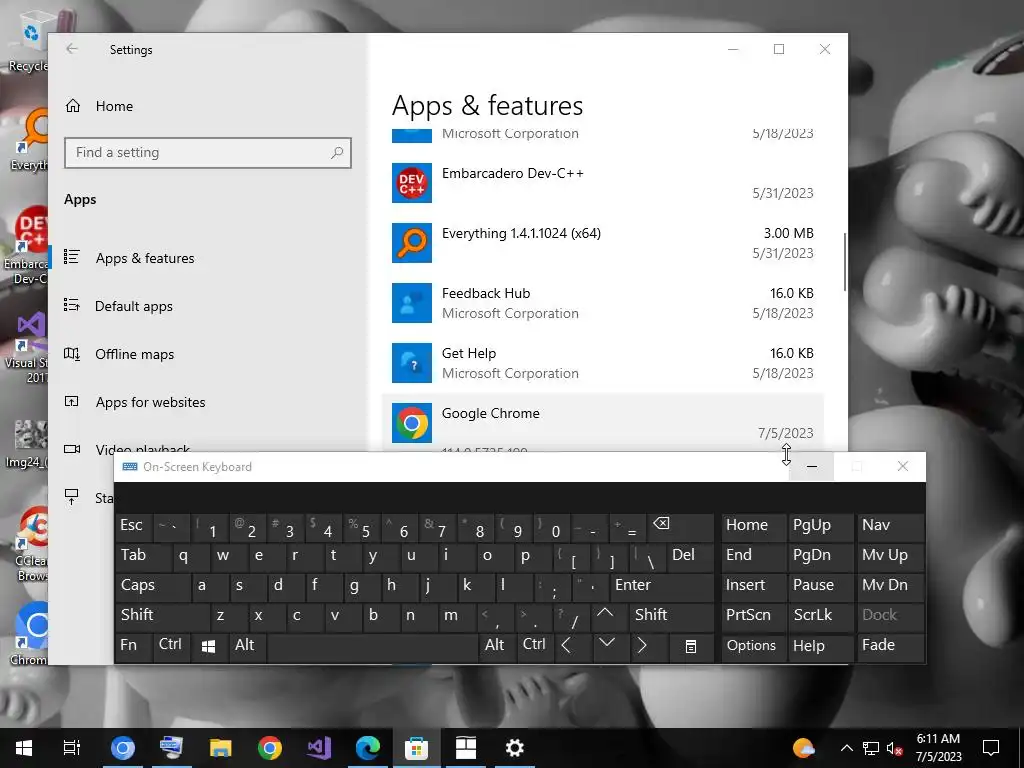
Task: Click the Help key on On-Screen Keyboard
Action: [x=820, y=646]
